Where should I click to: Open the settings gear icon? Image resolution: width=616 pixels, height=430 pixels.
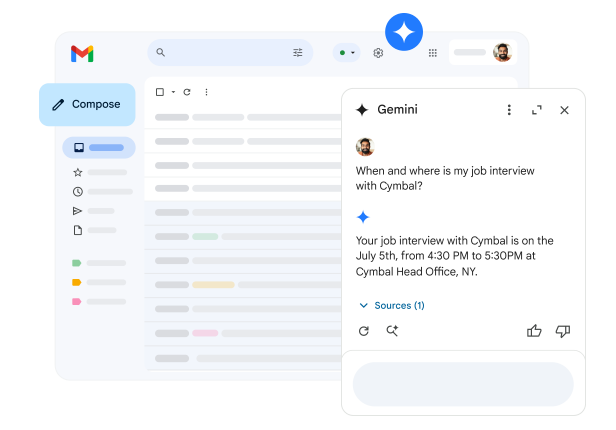[378, 53]
